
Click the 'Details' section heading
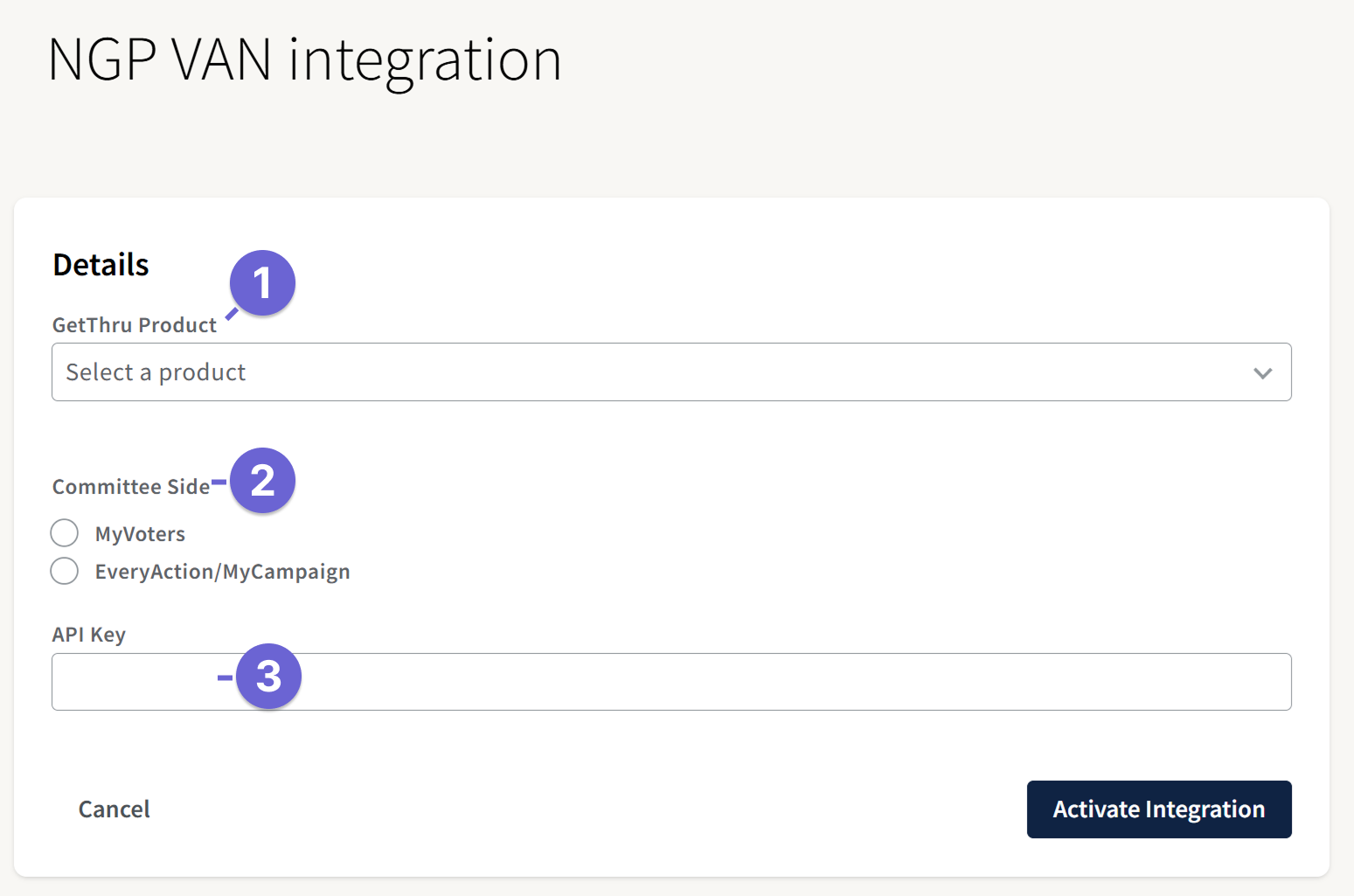coord(101,265)
